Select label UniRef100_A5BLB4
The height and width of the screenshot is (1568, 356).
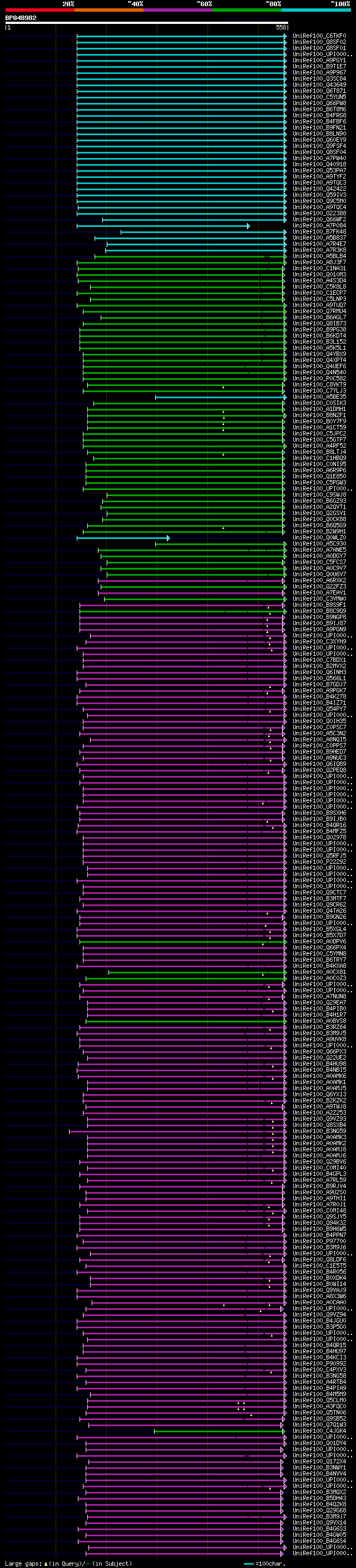click(x=319, y=256)
